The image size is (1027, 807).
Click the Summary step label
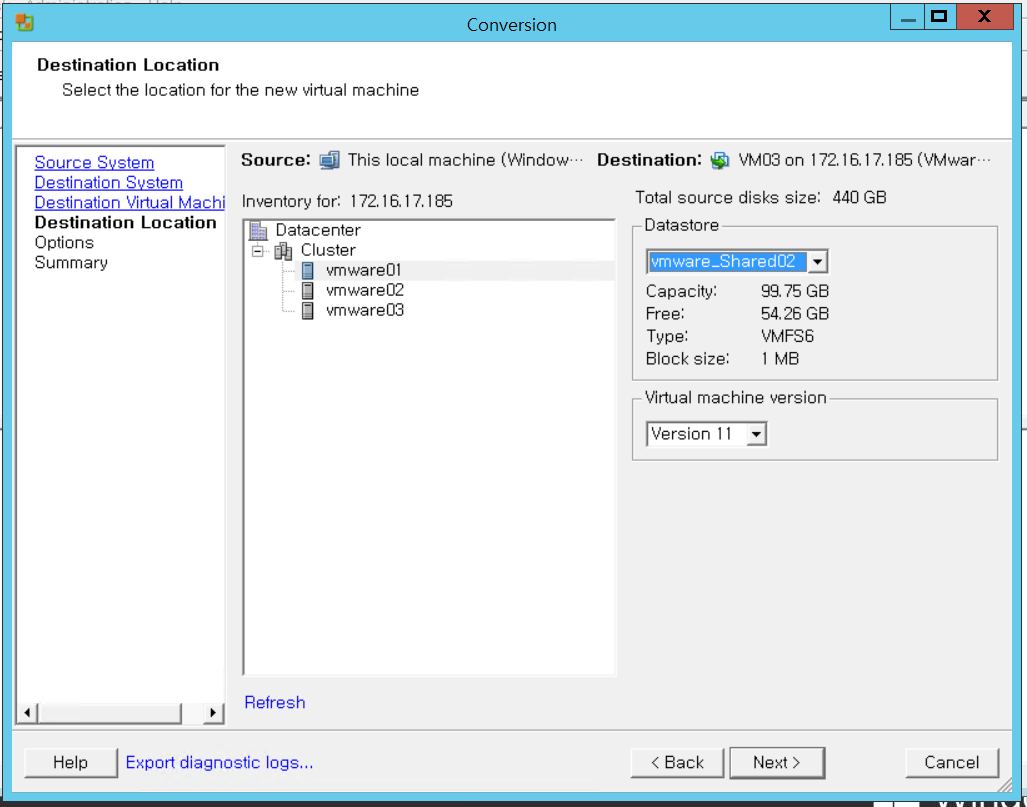pos(71,263)
